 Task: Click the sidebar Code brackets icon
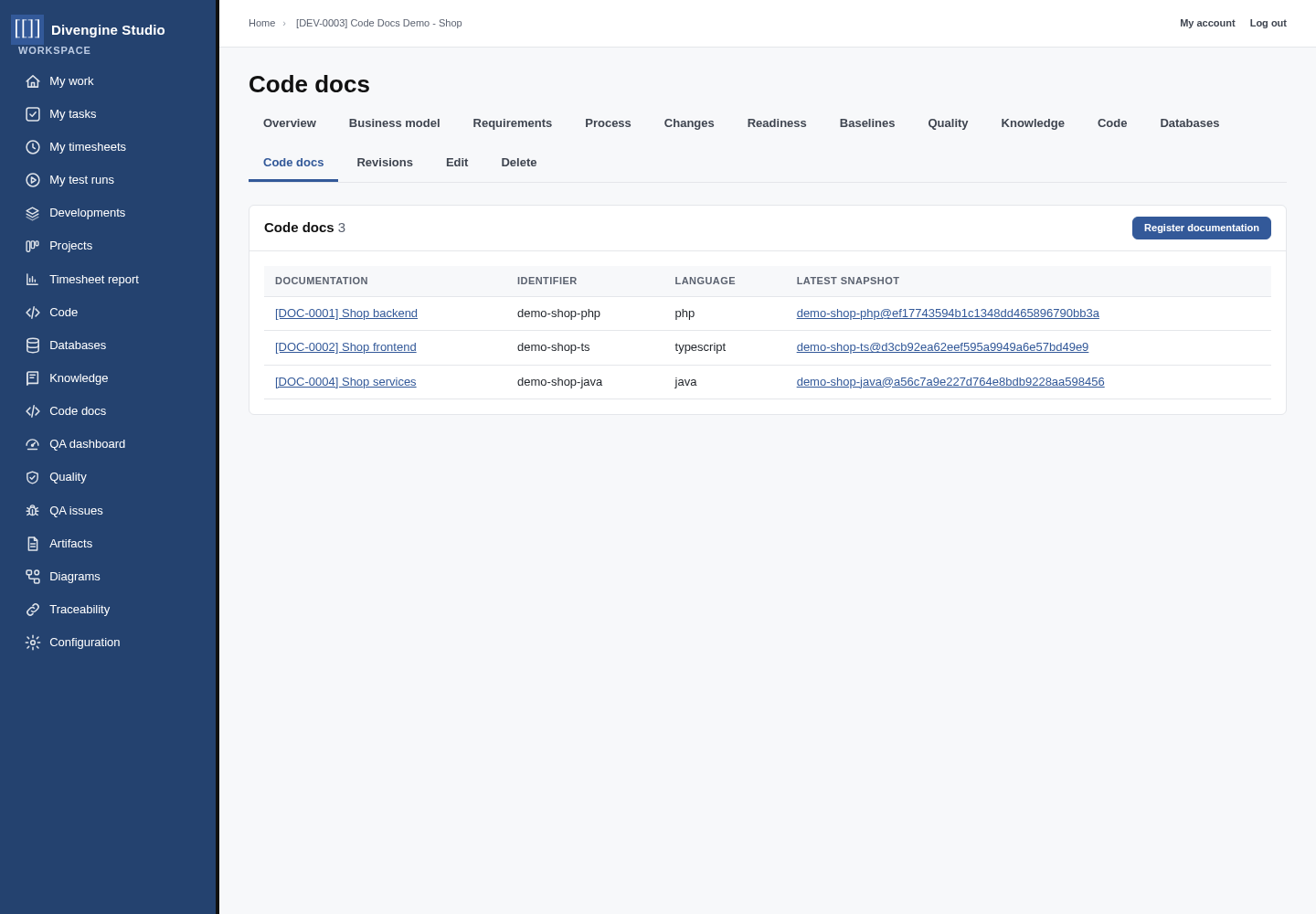[x=33, y=313]
